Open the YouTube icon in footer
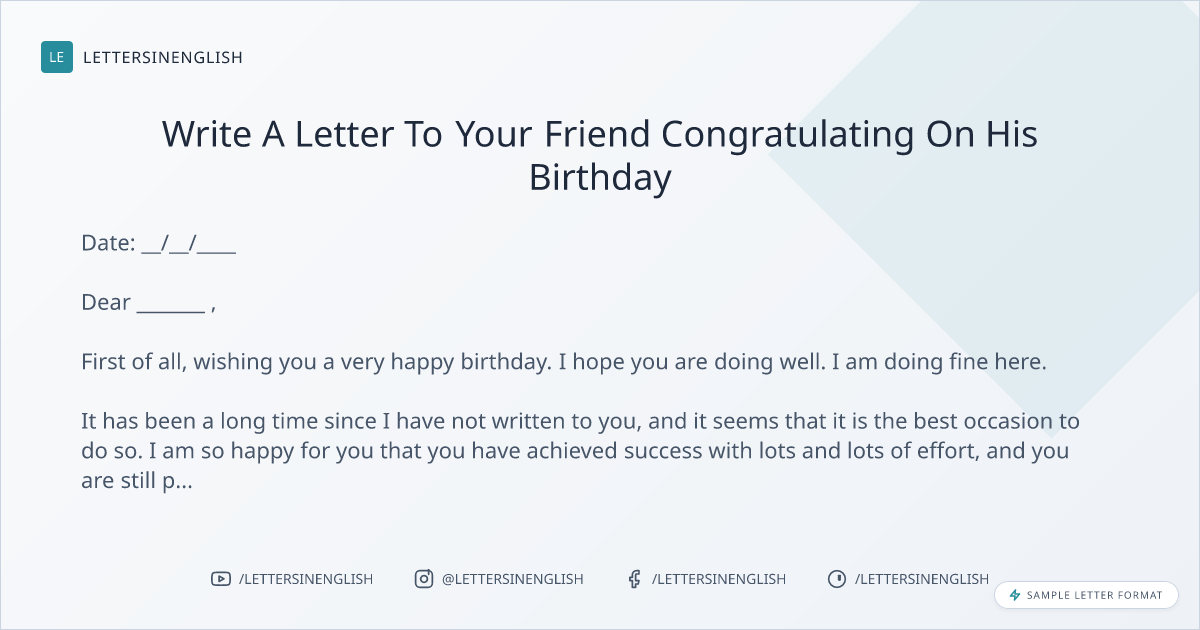The image size is (1200, 630). pyautogui.click(x=220, y=579)
